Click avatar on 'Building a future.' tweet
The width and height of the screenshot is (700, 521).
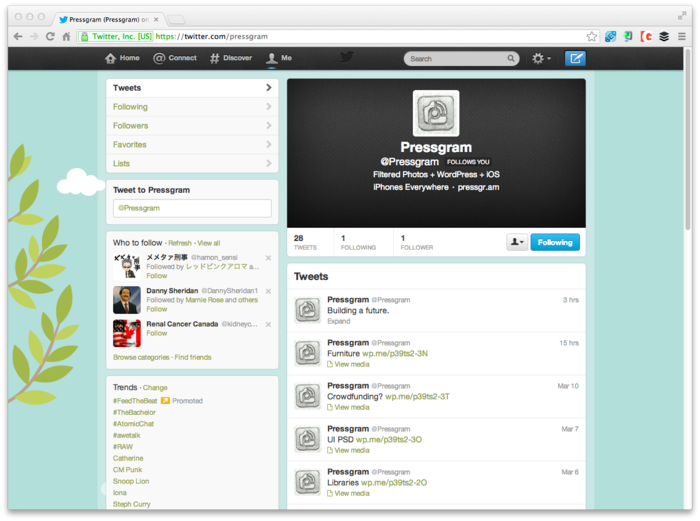point(308,310)
